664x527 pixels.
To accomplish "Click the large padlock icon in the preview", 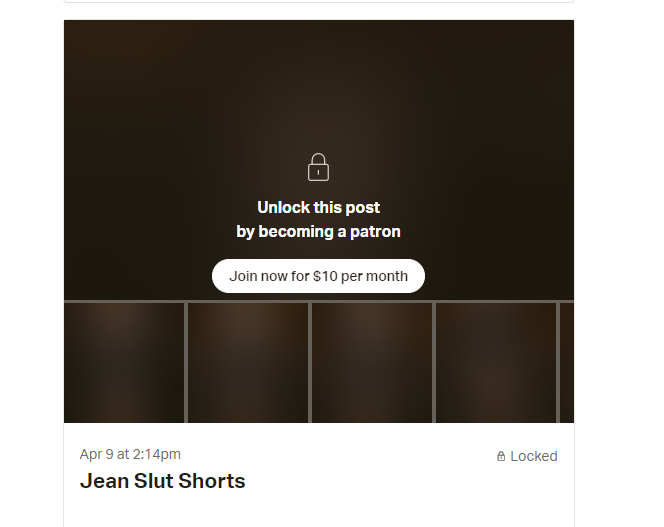I will click(318, 167).
